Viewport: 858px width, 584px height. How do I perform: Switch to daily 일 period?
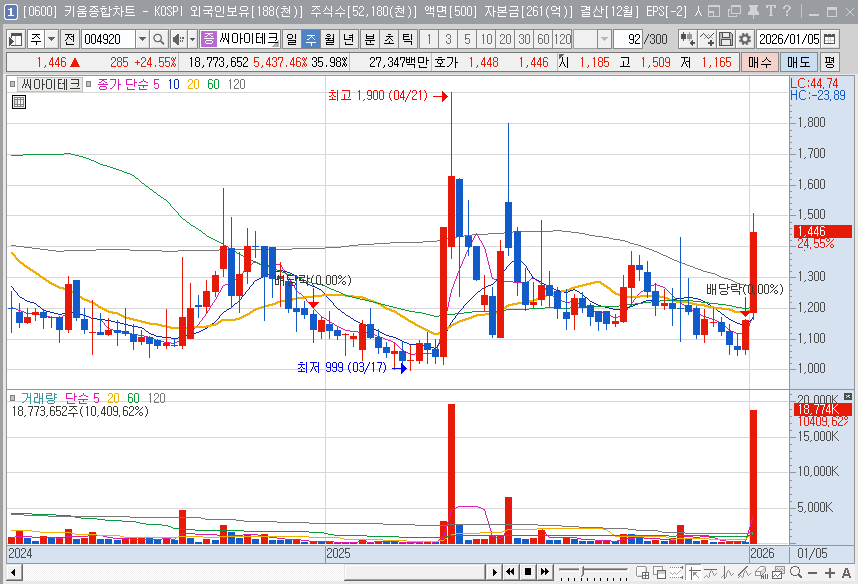click(292, 39)
